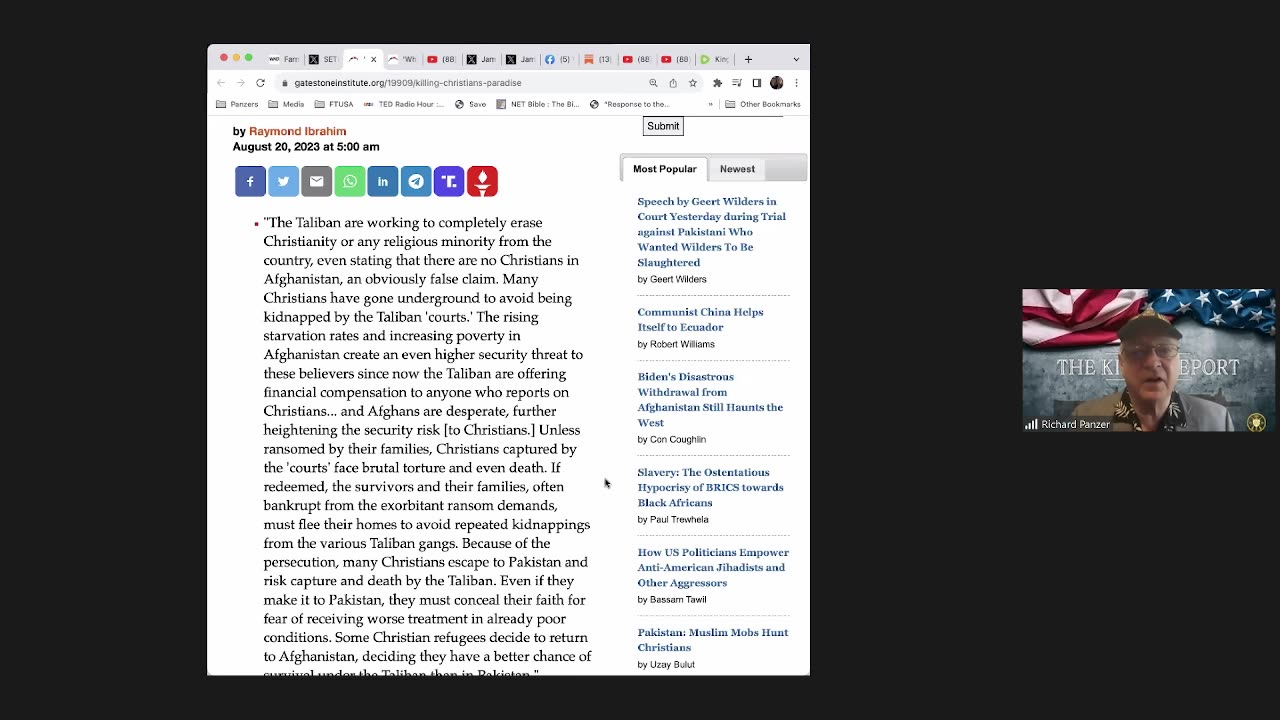Open 'Communist China Helps Itself to Ecuador'
This screenshot has width=1280, height=720.
pyautogui.click(x=700, y=319)
